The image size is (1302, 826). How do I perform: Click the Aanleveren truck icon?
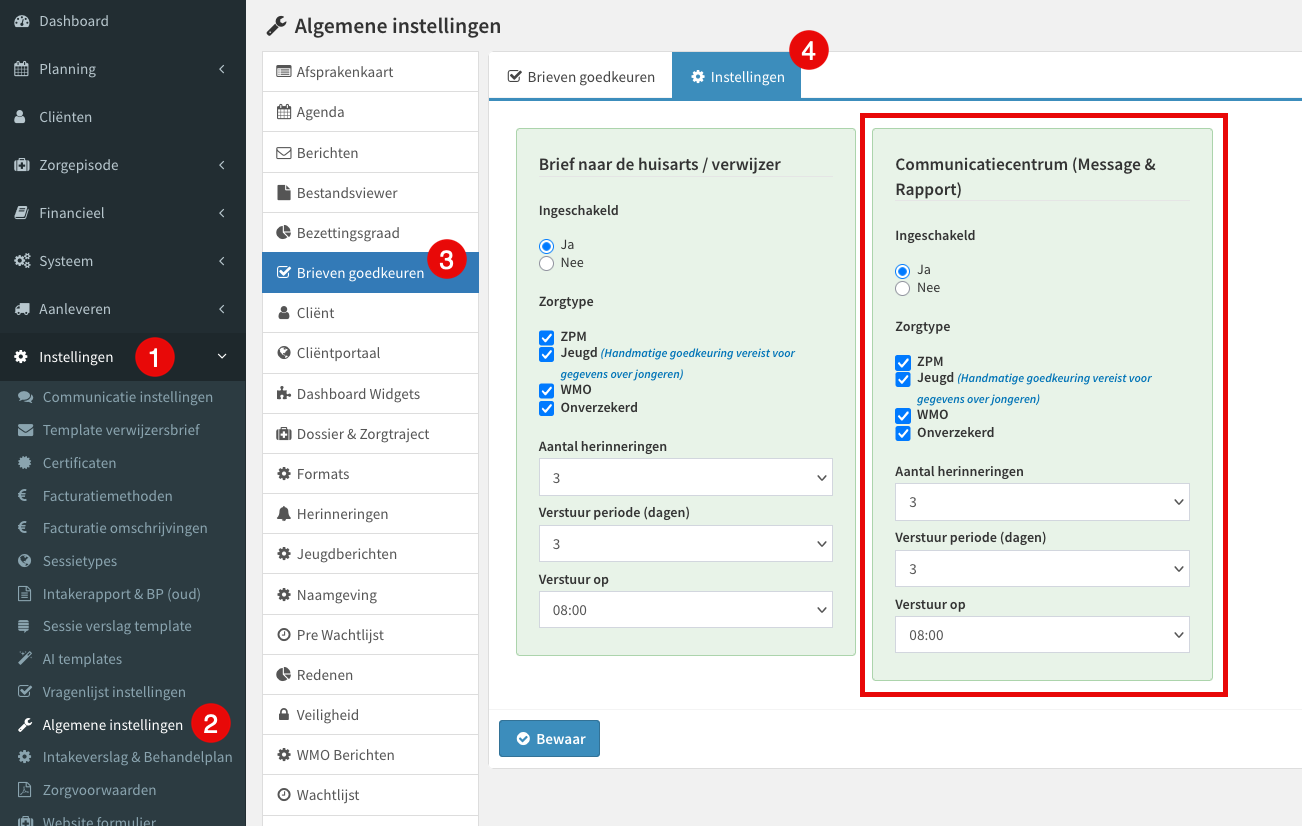21,309
